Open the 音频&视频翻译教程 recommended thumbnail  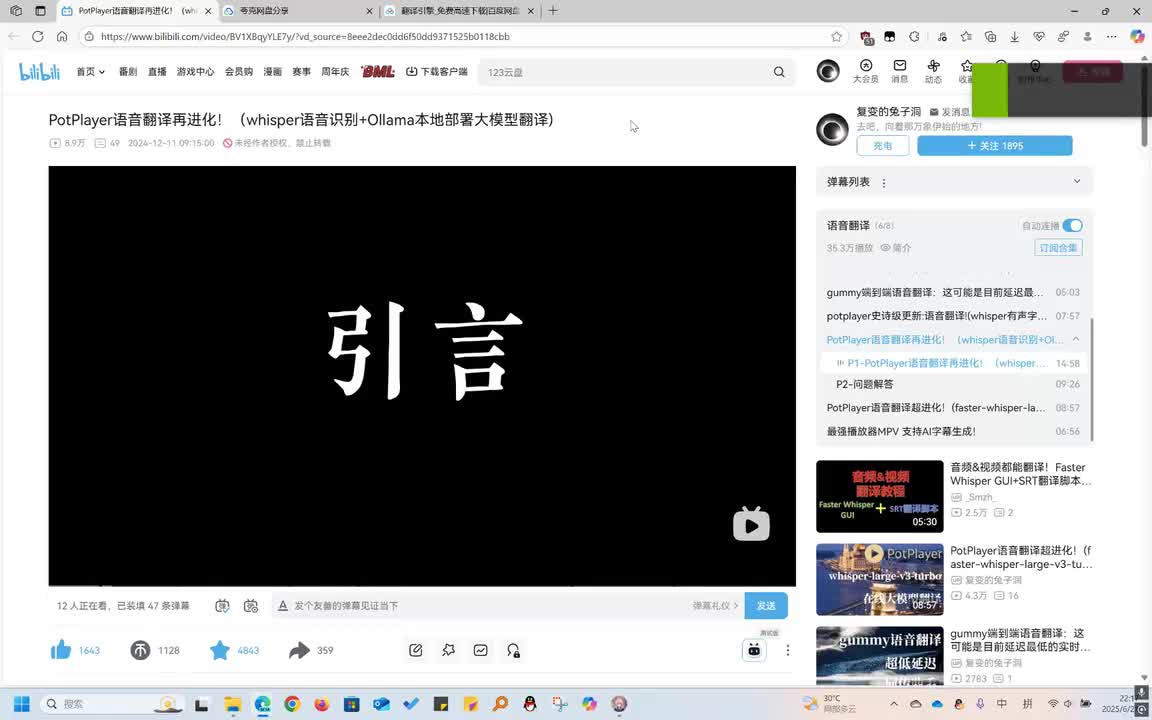point(879,497)
